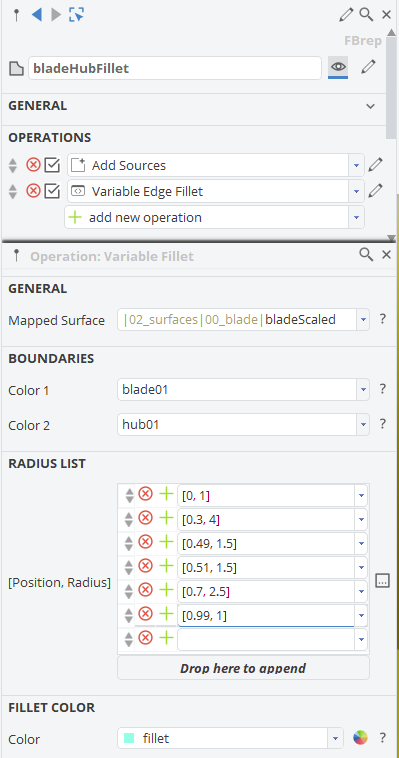Reorder handle for Variable Edge Fillet operation

click(x=13, y=191)
